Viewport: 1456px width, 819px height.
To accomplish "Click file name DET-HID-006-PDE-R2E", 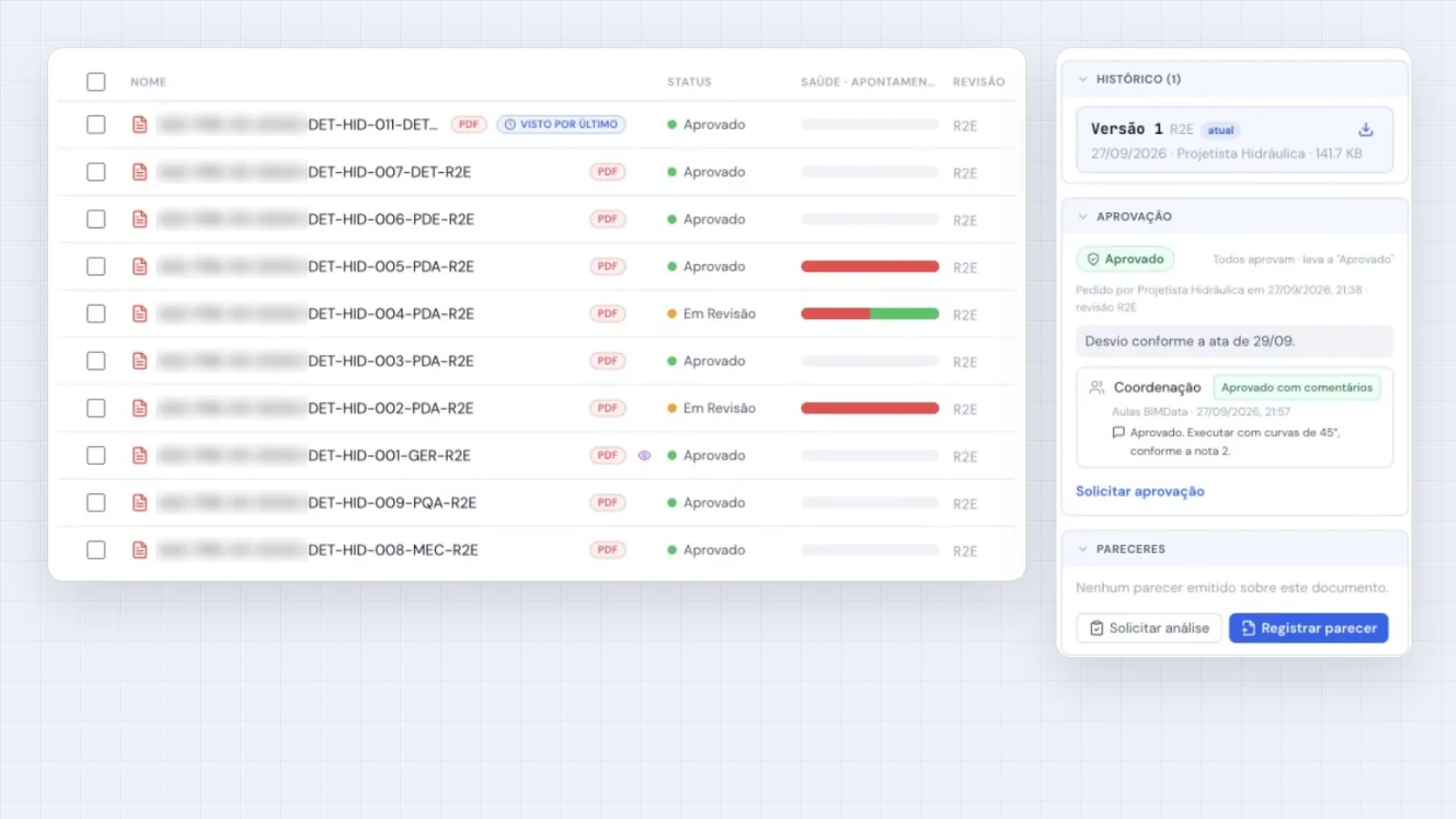I will [391, 219].
